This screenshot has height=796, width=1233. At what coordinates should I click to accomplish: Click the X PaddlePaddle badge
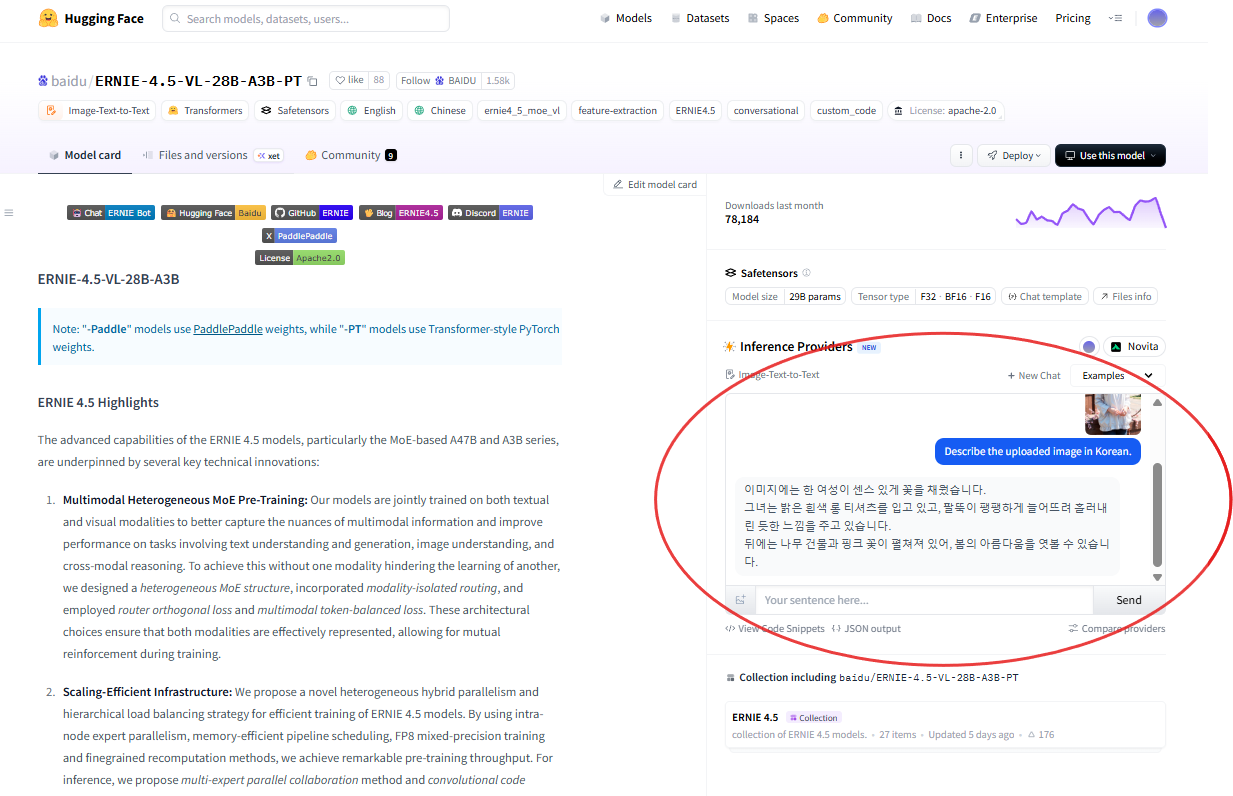(300, 236)
